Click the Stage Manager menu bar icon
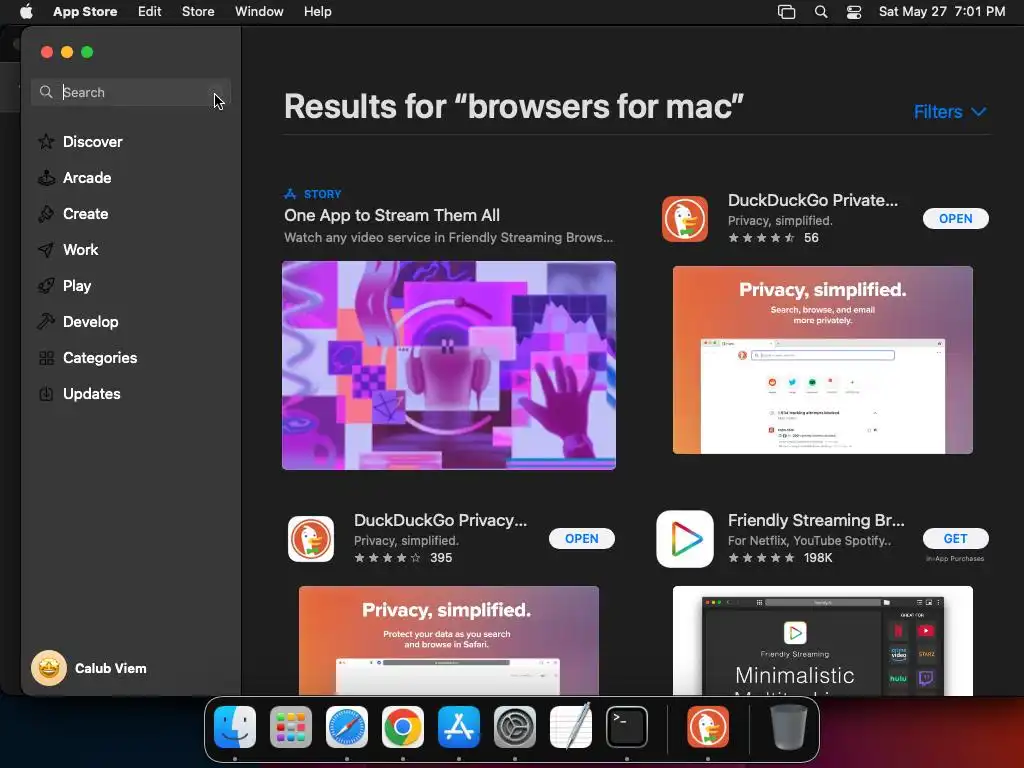The width and height of the screenshot is (1024, 768). click(x=786, y=12)
